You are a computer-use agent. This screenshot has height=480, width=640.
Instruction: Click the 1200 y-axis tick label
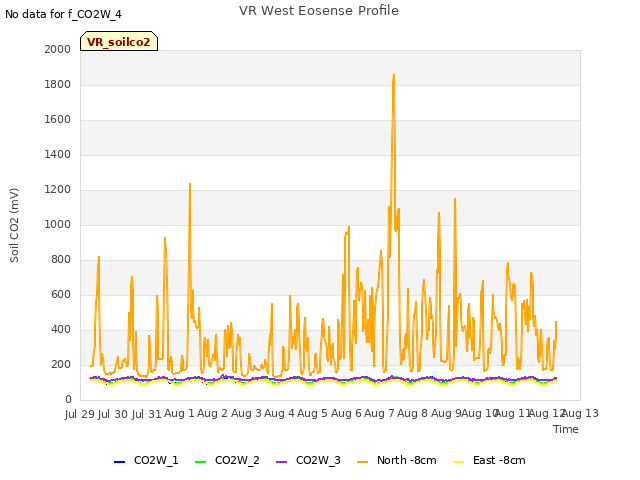tap(58, 190)
